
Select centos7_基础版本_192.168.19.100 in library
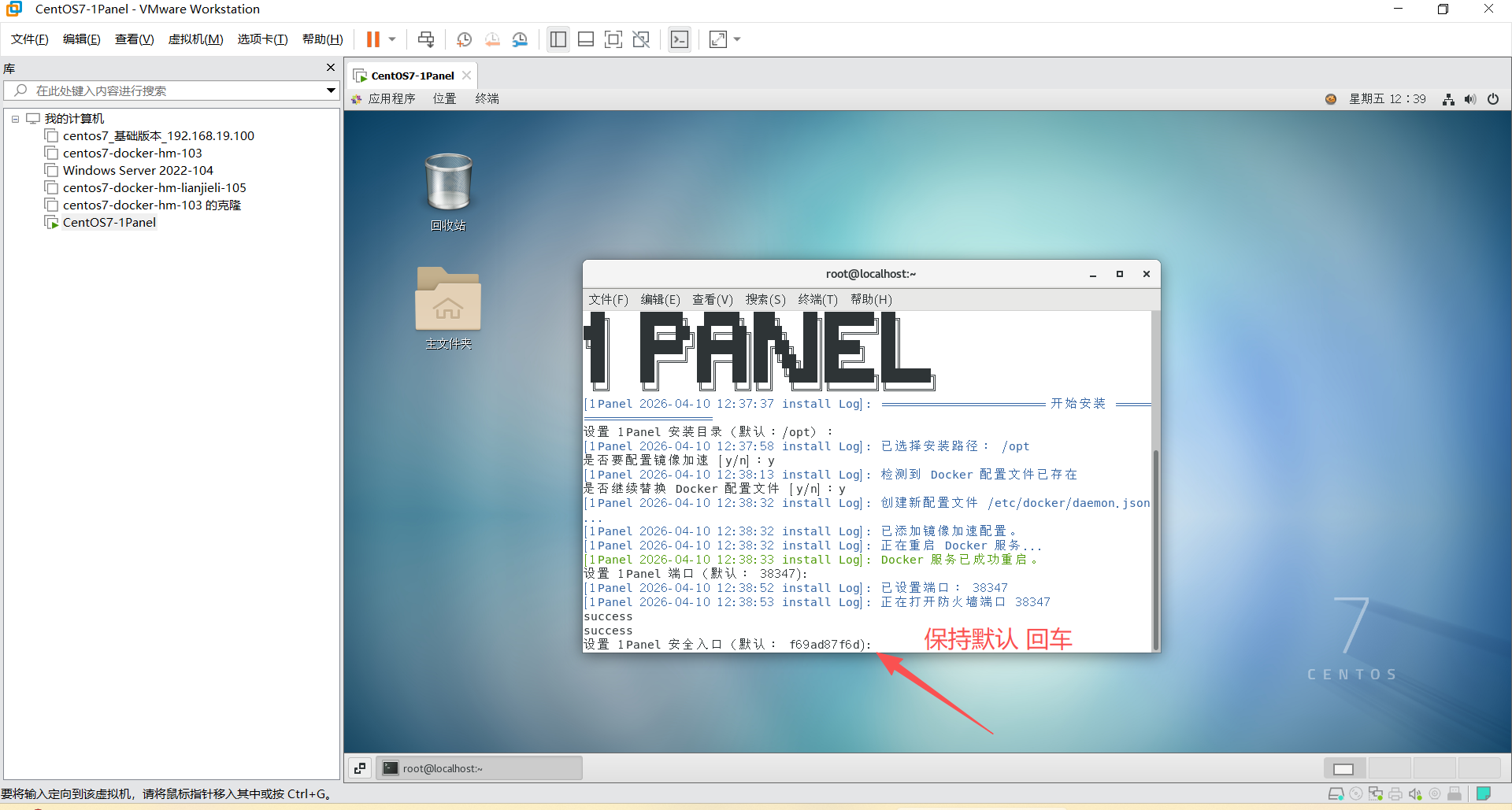coord(158,136)
